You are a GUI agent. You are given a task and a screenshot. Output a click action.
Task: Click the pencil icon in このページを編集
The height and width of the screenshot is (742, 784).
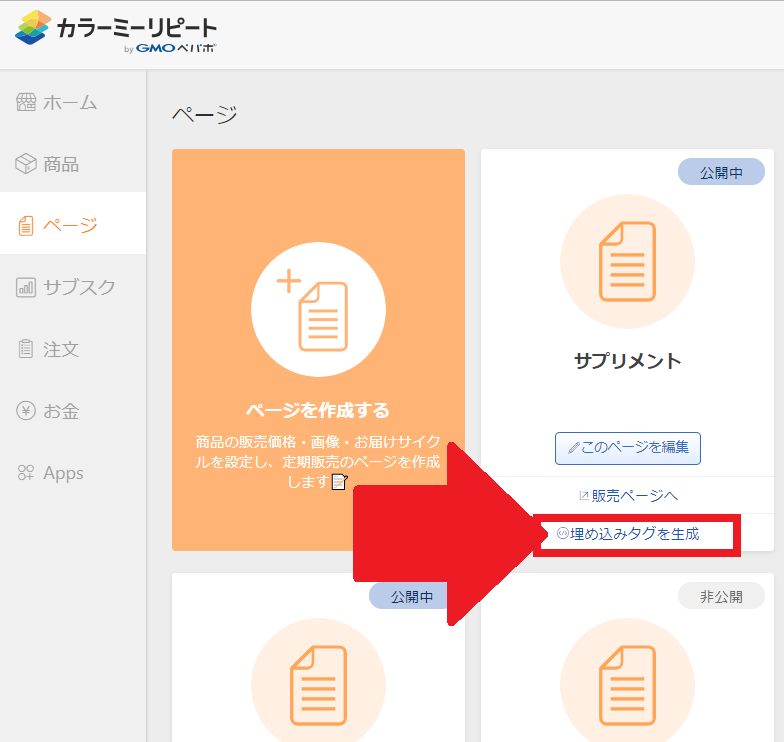(574, 448)
